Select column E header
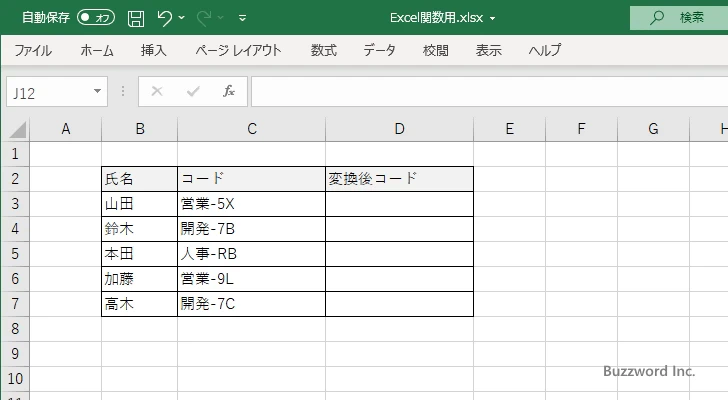 tap(509, 129)
